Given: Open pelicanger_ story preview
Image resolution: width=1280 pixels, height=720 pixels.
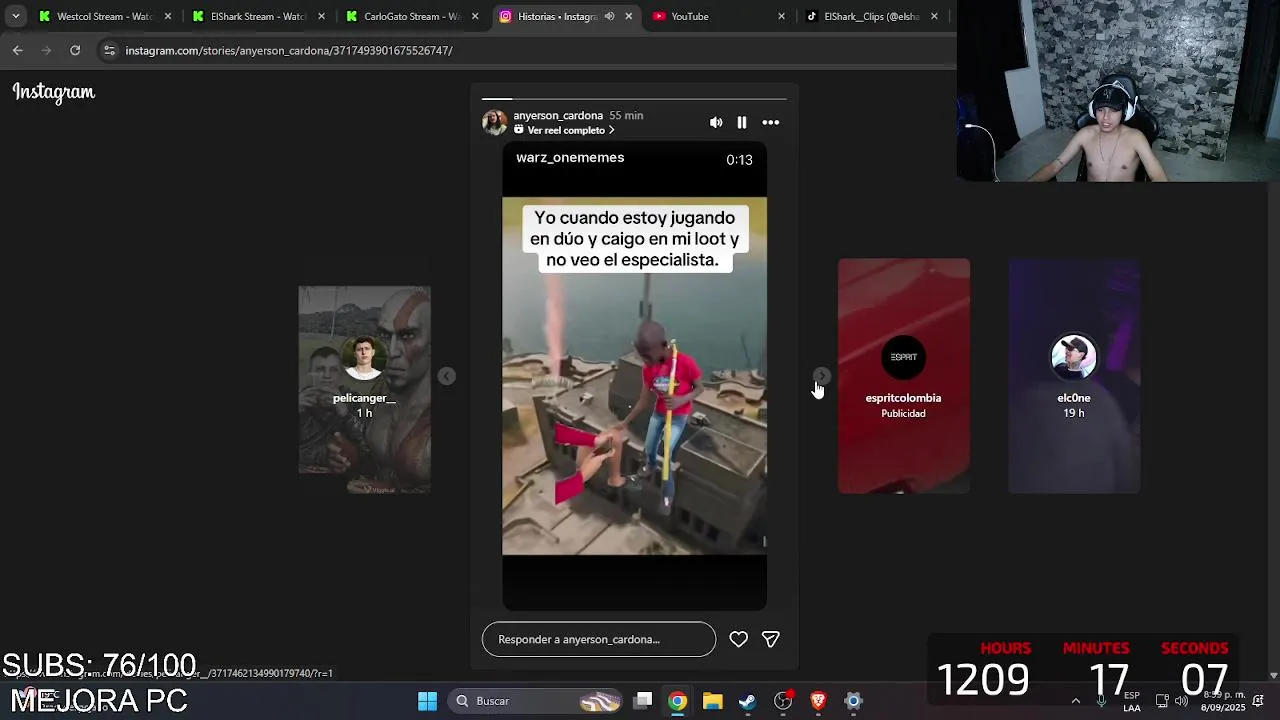Looking at the screenshot, I should tap(364, 390).
